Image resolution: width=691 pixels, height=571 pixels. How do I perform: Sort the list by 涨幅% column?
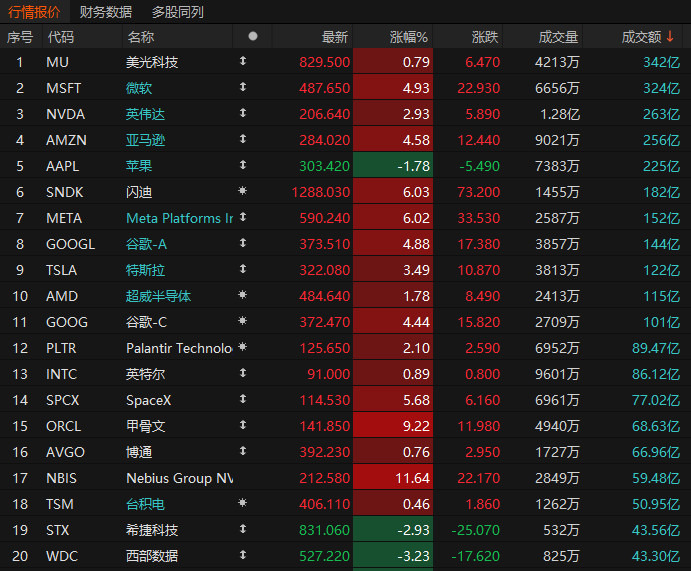click(409, 37)
